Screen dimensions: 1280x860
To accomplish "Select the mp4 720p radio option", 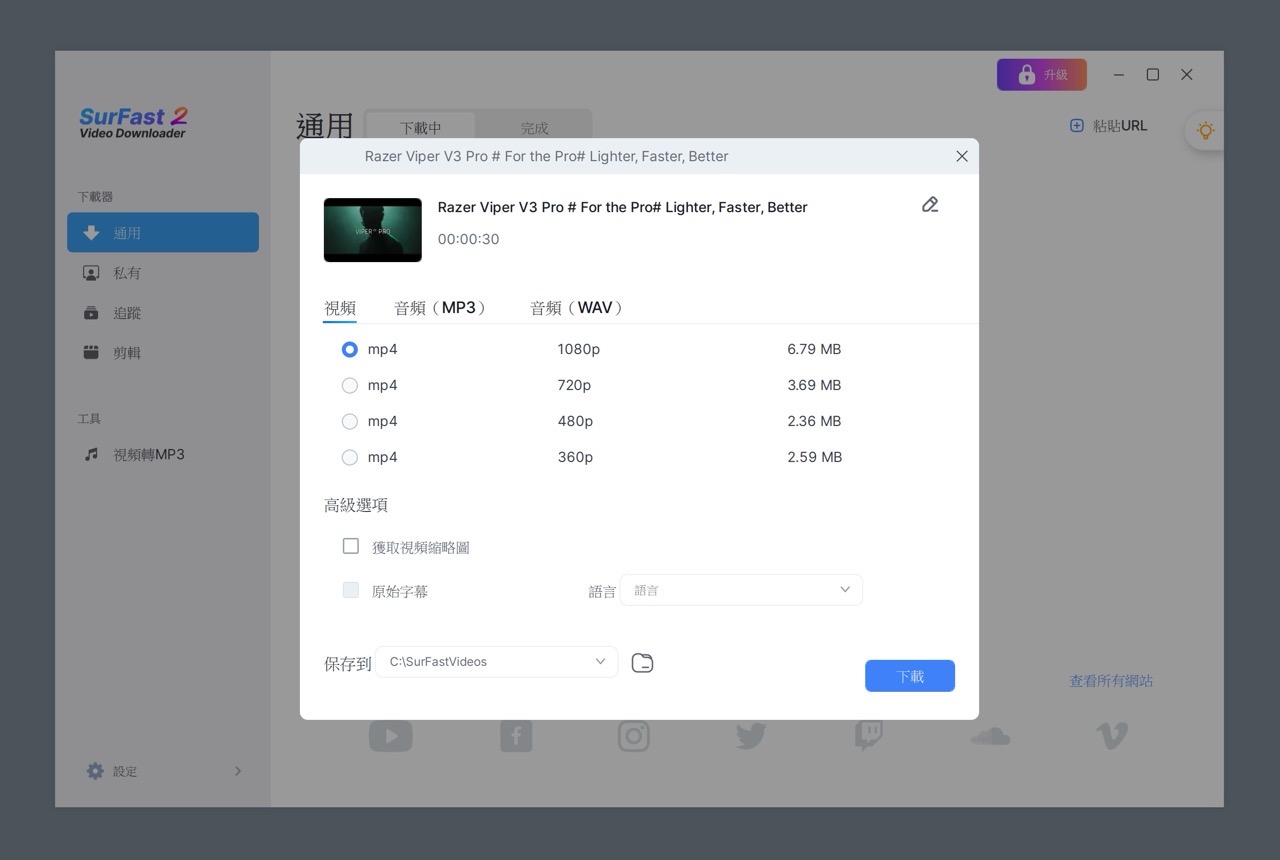I will pos(349,386).
